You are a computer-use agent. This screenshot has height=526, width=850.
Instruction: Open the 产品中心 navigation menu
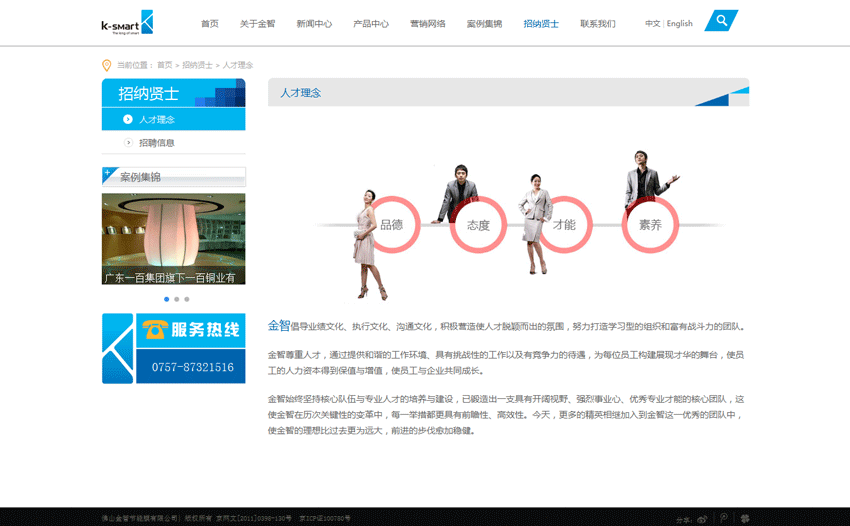click(371, 24)
